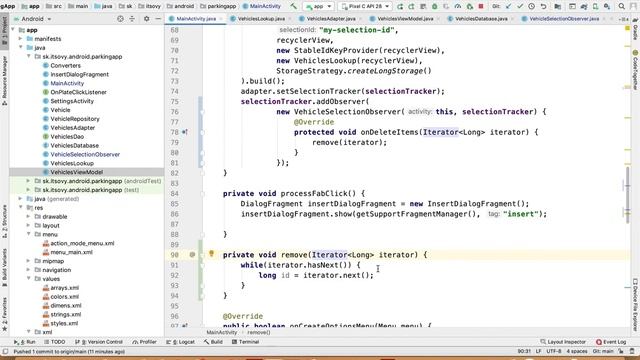Switch to the VehiclesAdapter.java tab

coord(331,19)
